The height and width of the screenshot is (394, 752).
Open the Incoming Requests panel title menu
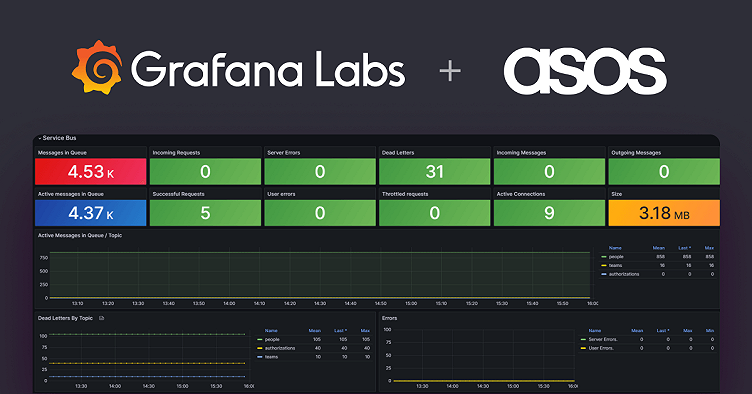point(176,153)
